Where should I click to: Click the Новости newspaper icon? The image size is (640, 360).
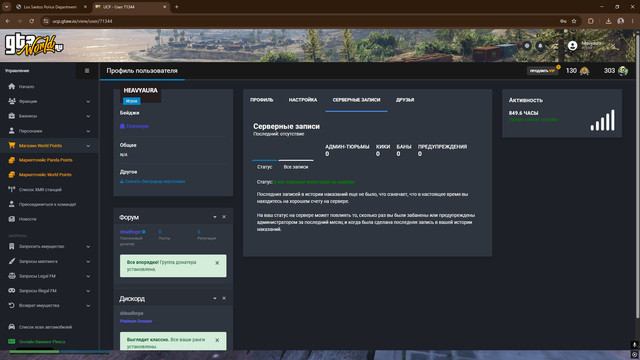click(x=11, y=219)
